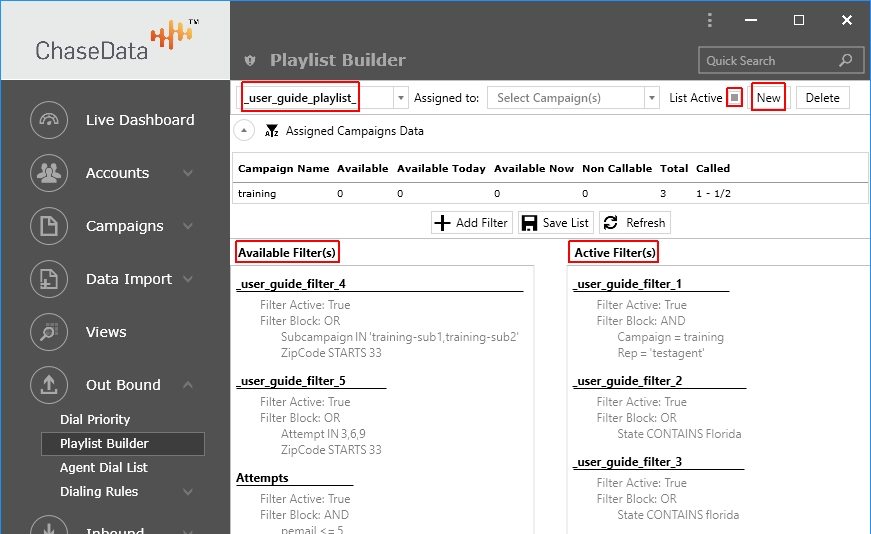Toggle the List Active checkbox

point(734,97)
